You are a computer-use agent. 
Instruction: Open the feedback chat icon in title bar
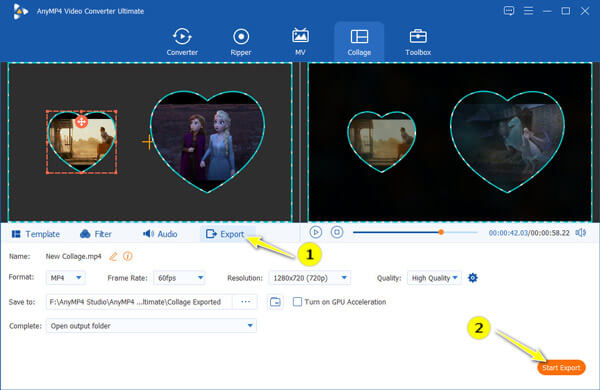coord(509,11)
